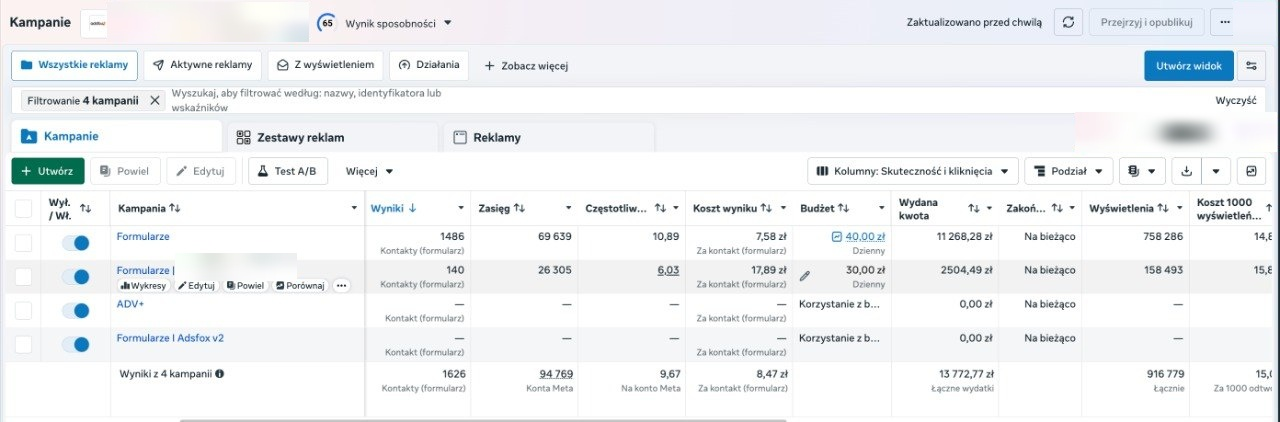Sort by Zasięg column arrows

tap(519, 208)
